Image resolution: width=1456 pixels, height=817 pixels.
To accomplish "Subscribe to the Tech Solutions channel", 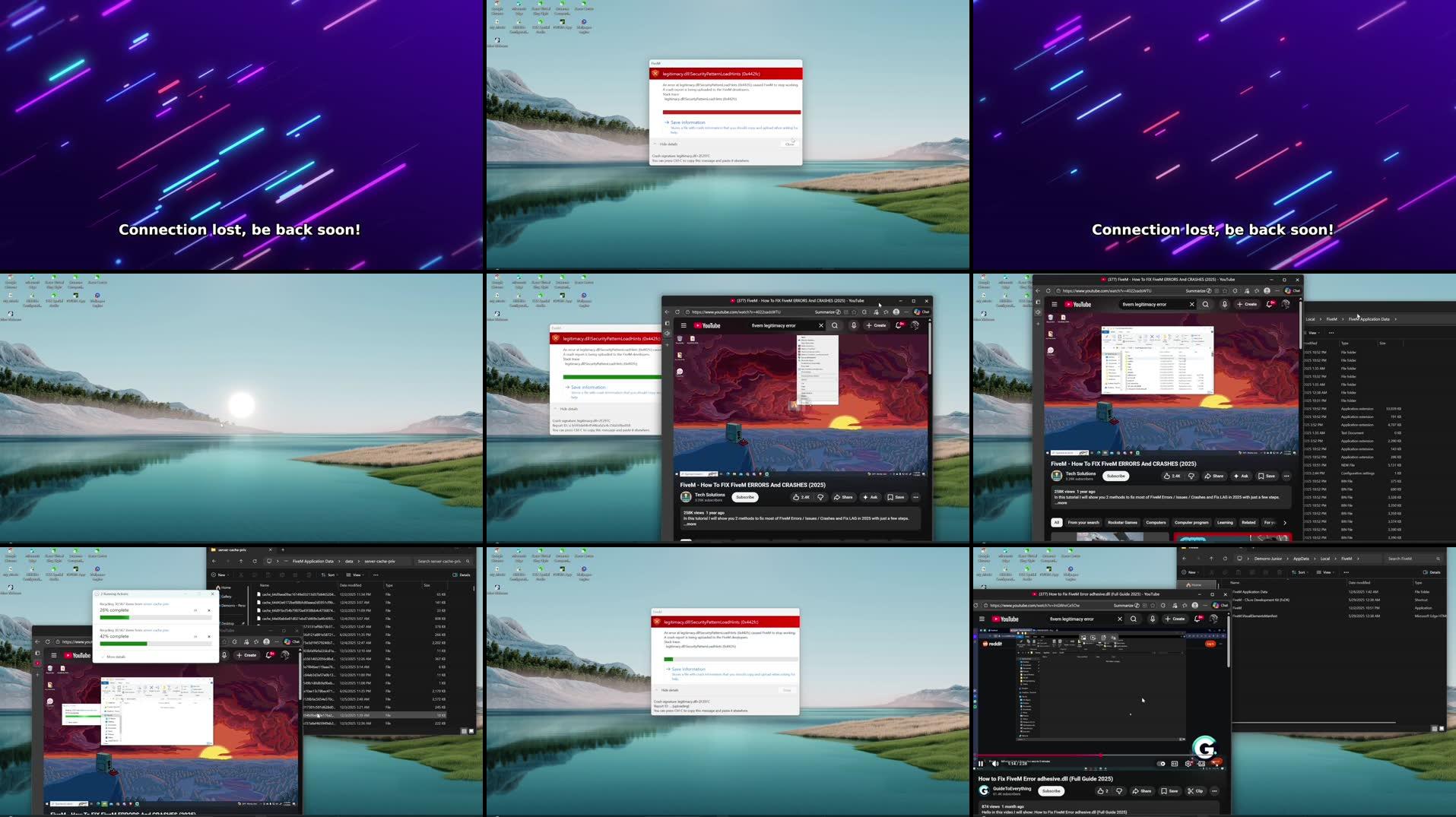I will 745,497.
